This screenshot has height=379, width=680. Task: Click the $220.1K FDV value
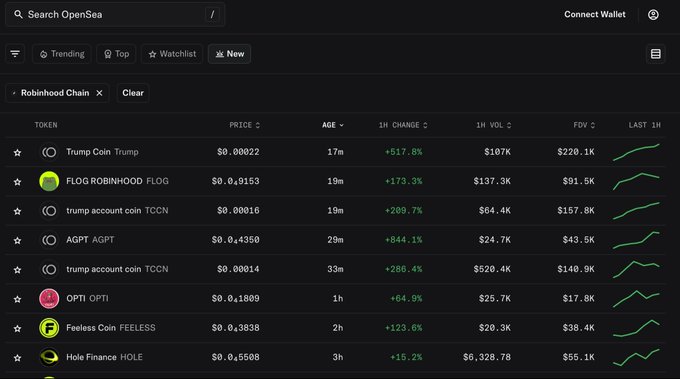576,152
